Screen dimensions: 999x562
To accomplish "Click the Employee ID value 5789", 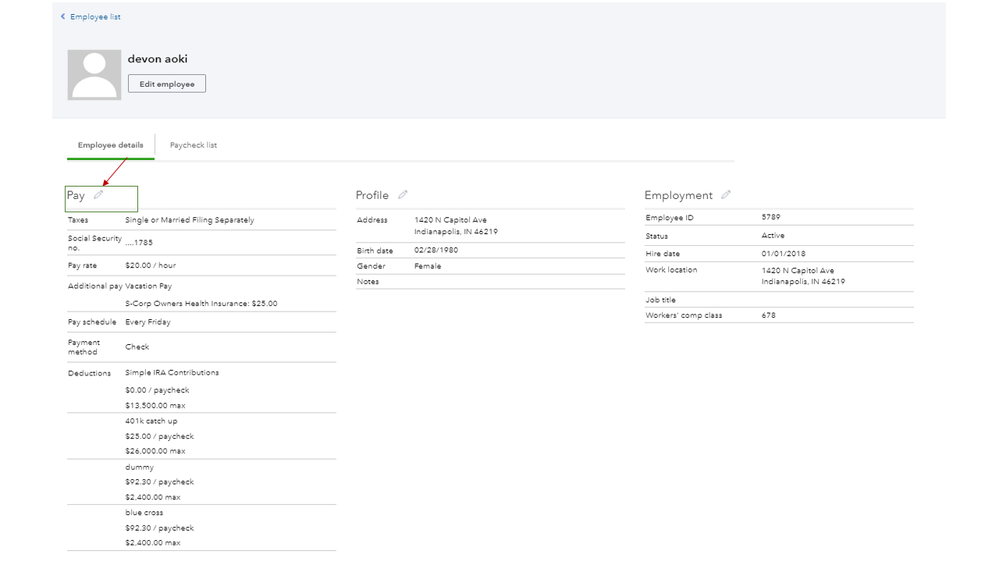I will [x=771, y=217].
